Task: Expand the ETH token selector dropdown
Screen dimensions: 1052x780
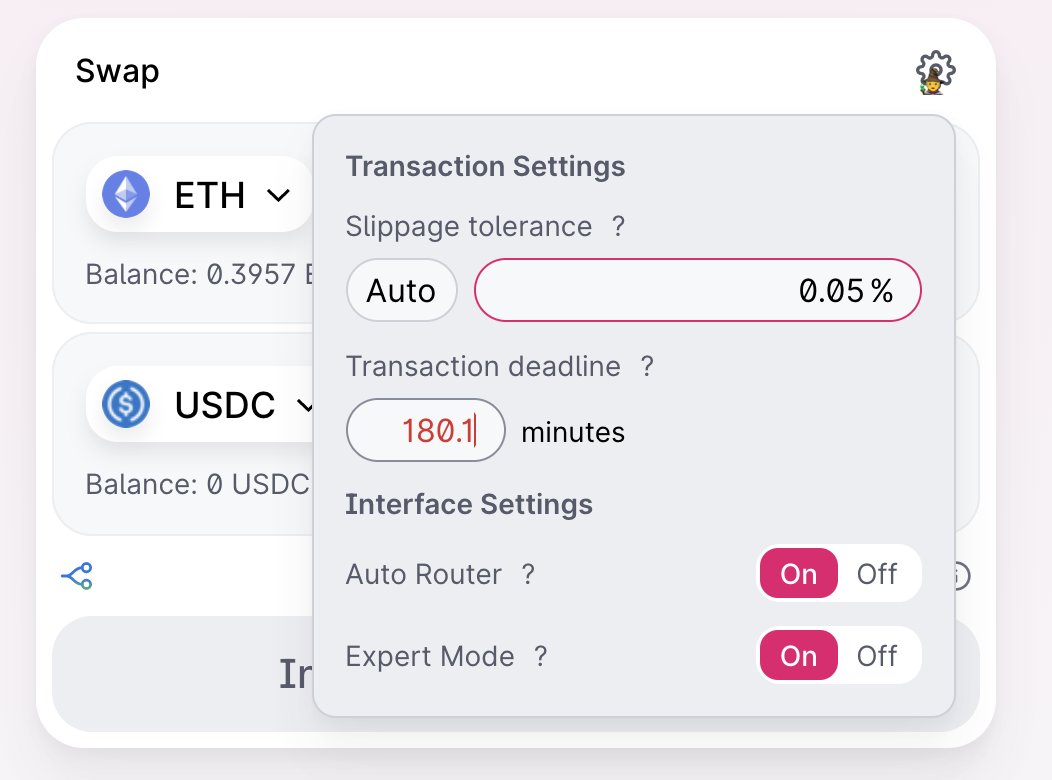Action: [x=279, y=194]
